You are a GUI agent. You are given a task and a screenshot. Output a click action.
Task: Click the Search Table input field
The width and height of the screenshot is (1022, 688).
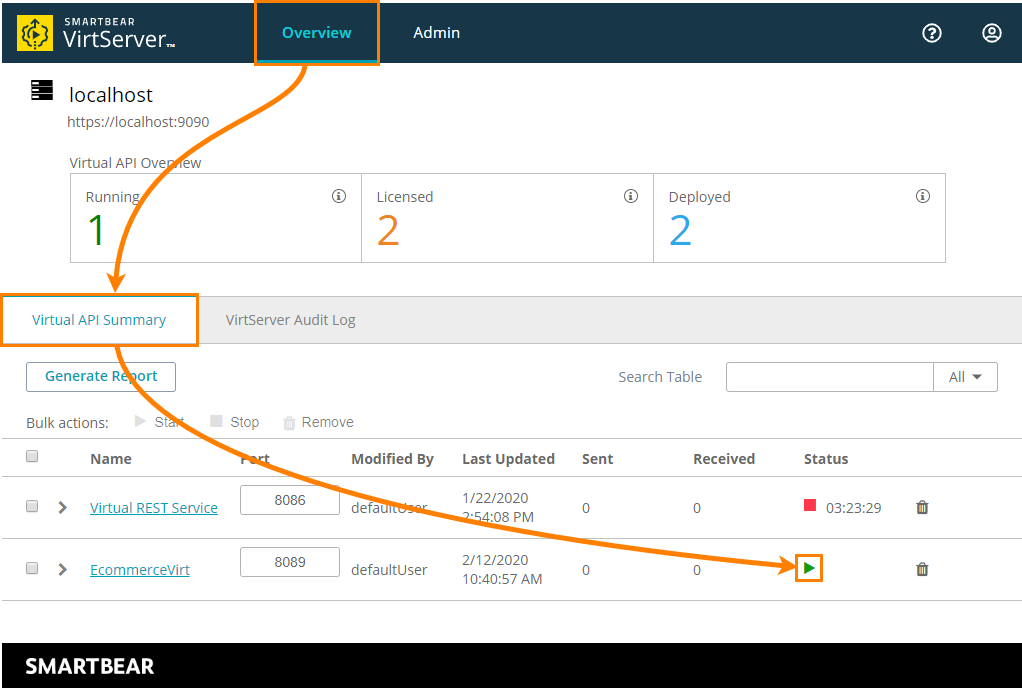point(830,377)
